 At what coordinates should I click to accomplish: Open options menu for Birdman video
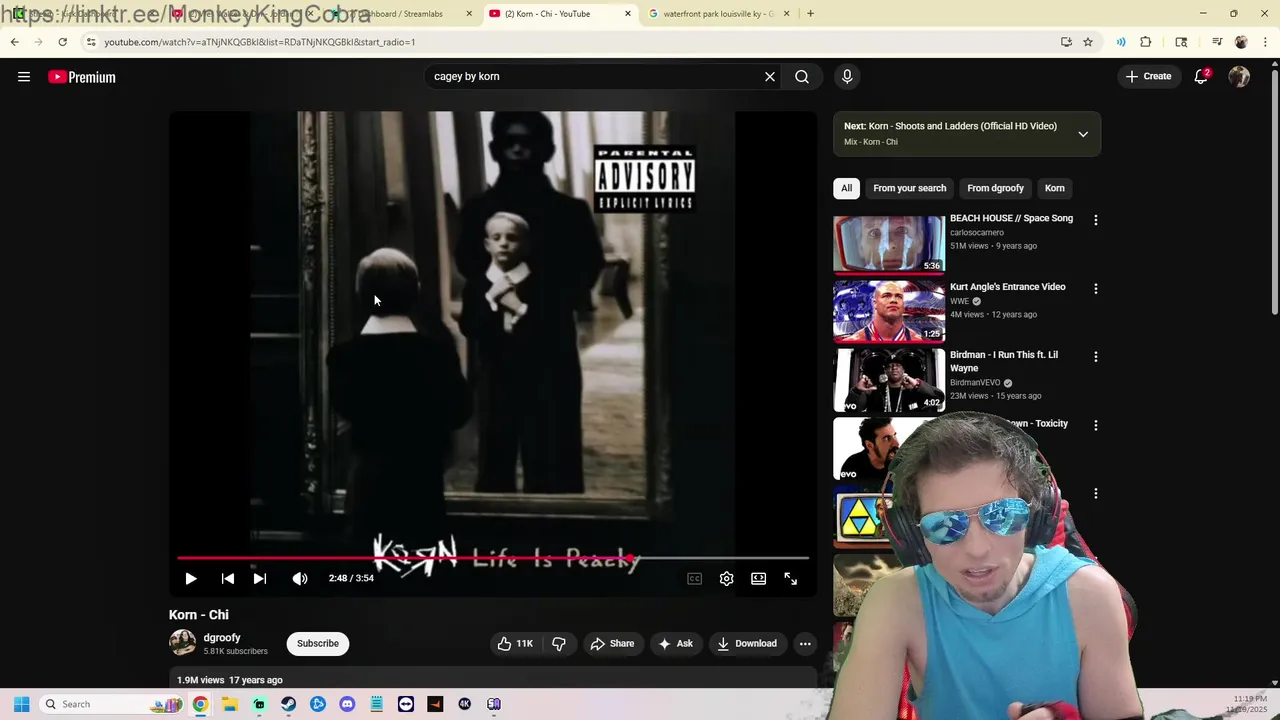1095,356
